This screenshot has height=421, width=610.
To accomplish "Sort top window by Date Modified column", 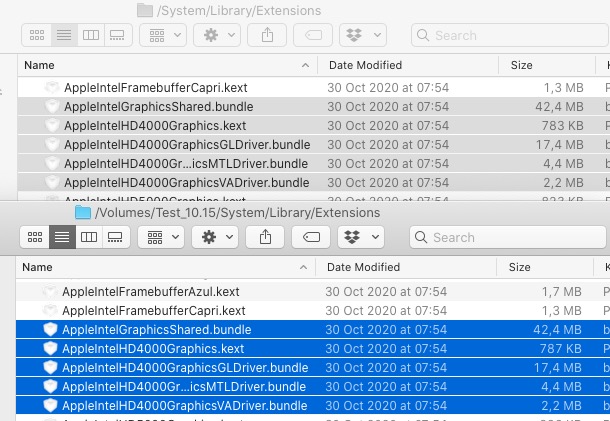I will coord(408,65).
